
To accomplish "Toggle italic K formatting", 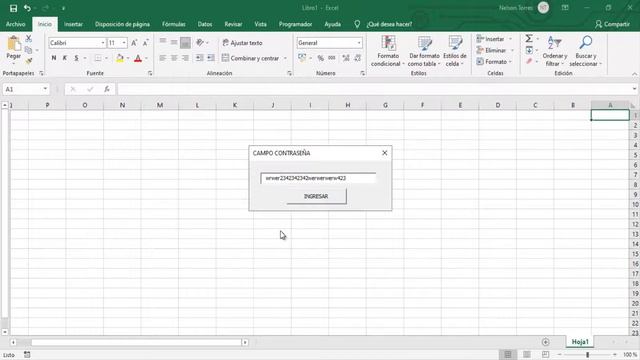I will pos(65,58).
